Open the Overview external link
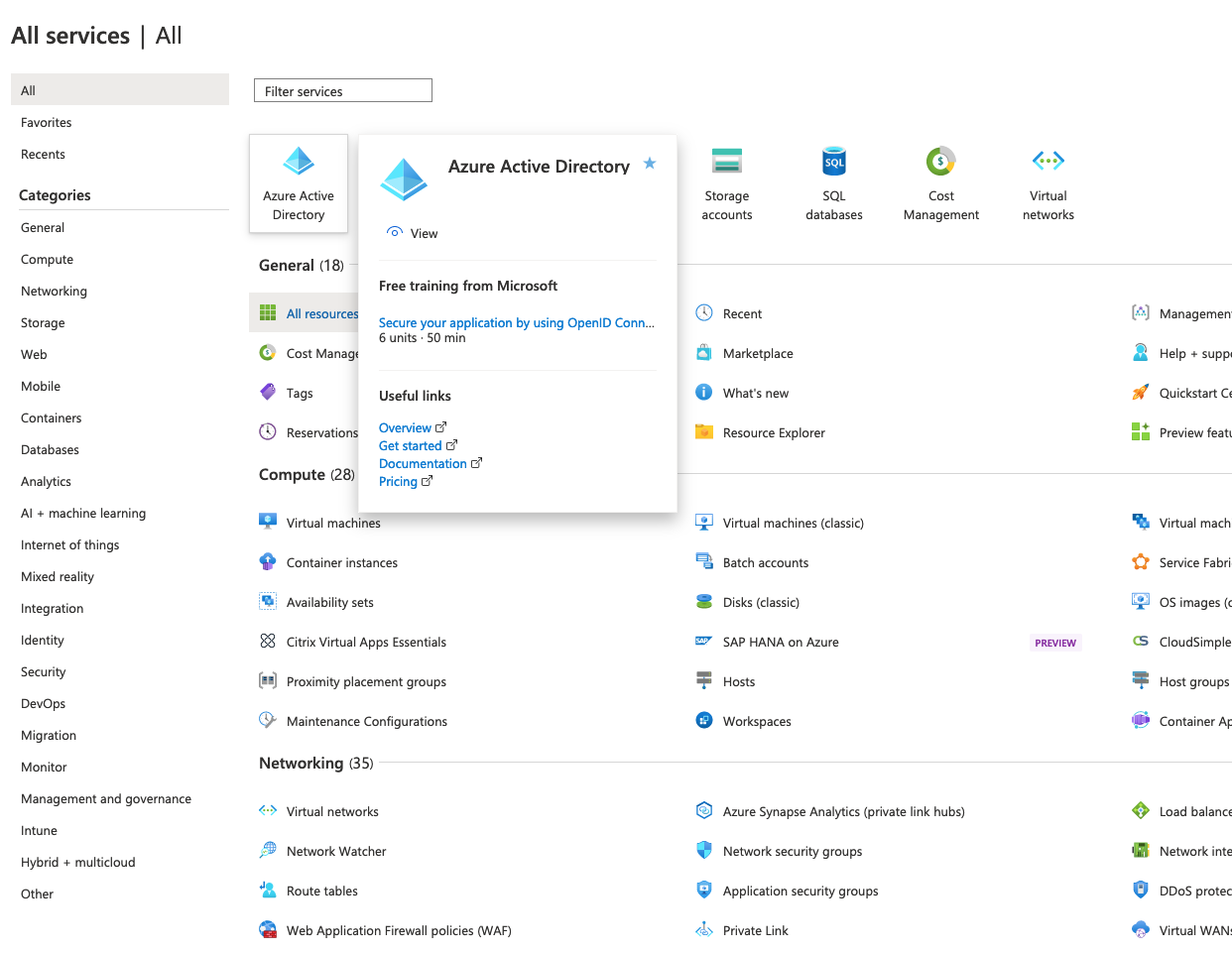 [413, 427]
